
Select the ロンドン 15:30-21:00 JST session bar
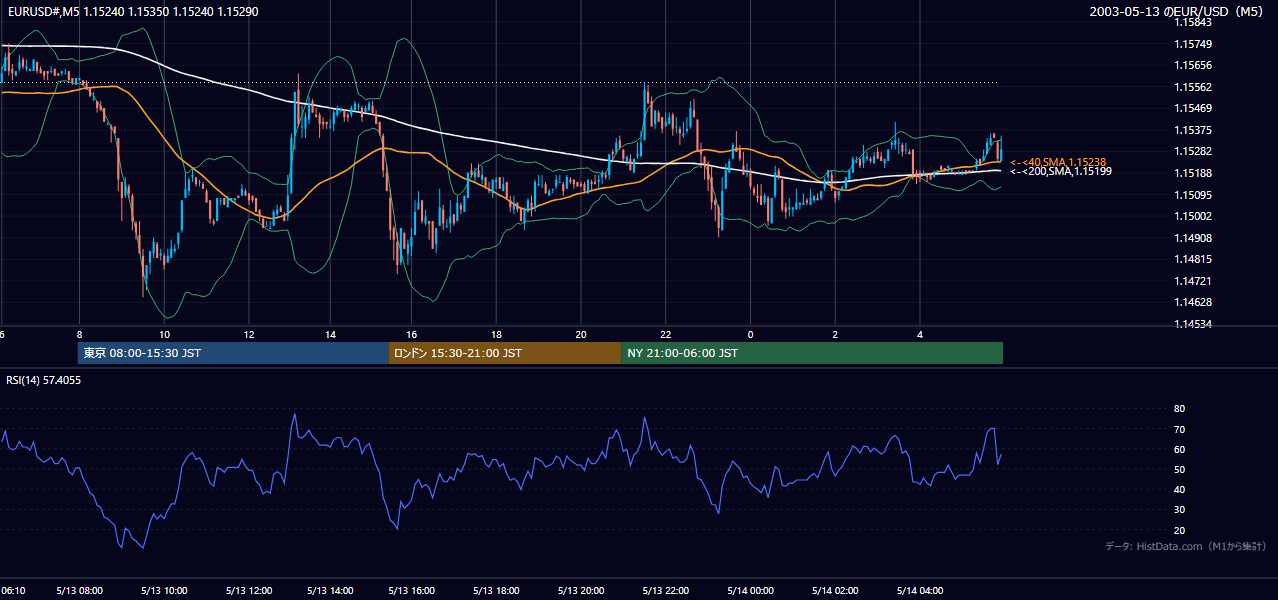[x=505, y=353]
